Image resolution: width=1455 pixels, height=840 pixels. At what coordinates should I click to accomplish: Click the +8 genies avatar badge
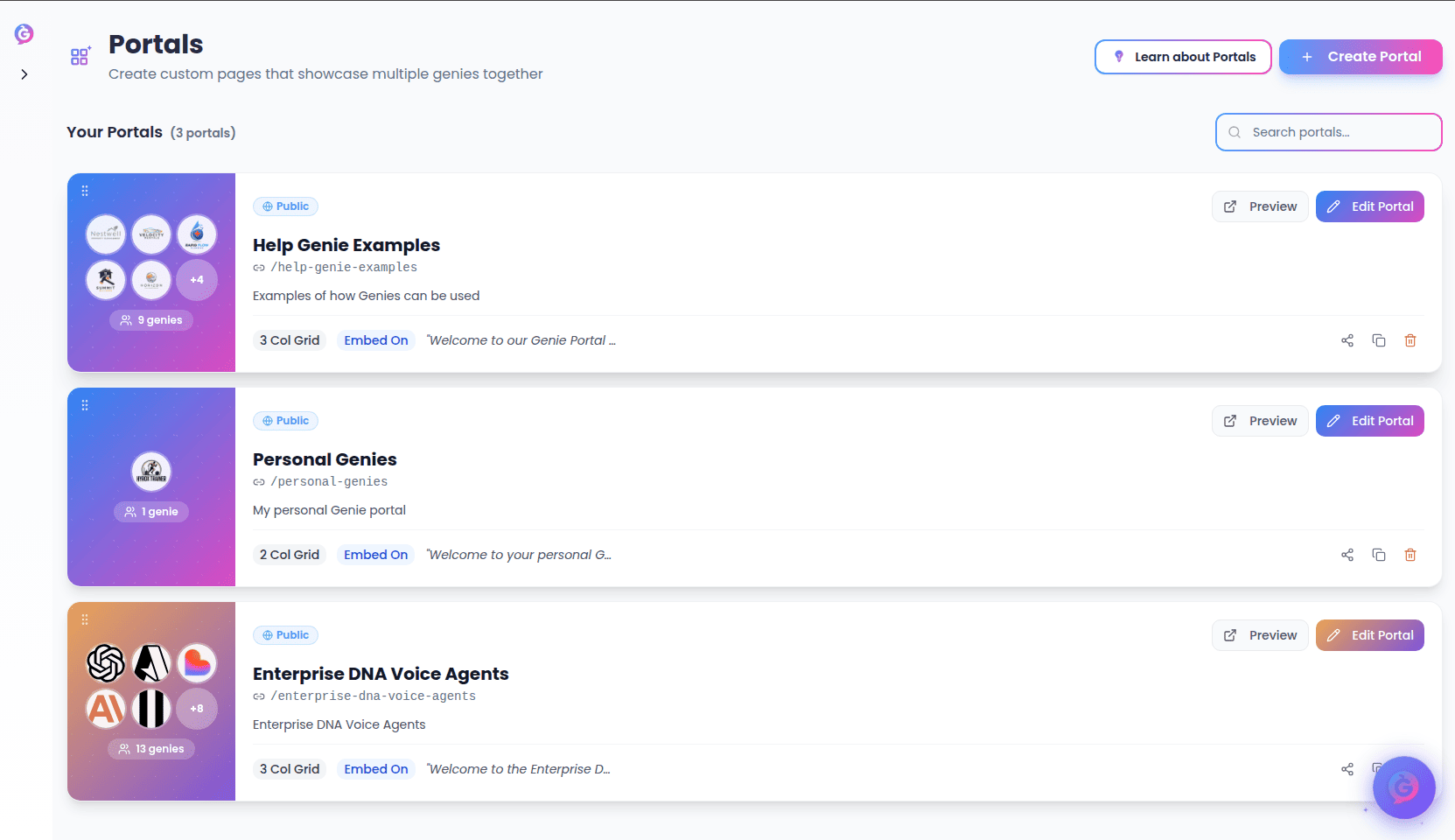pyautogui.click(x=197, y=709)
